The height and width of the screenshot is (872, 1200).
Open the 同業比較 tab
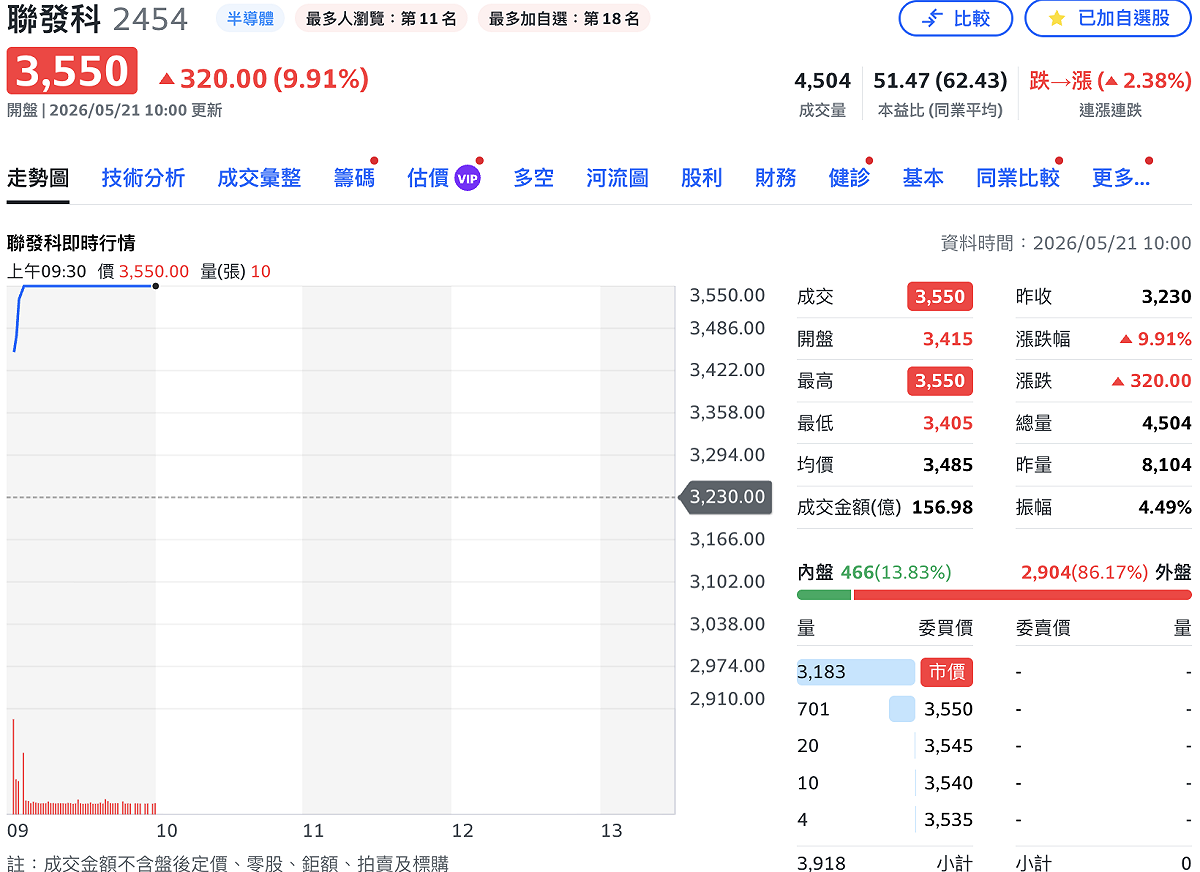[x=1017, y=178]
